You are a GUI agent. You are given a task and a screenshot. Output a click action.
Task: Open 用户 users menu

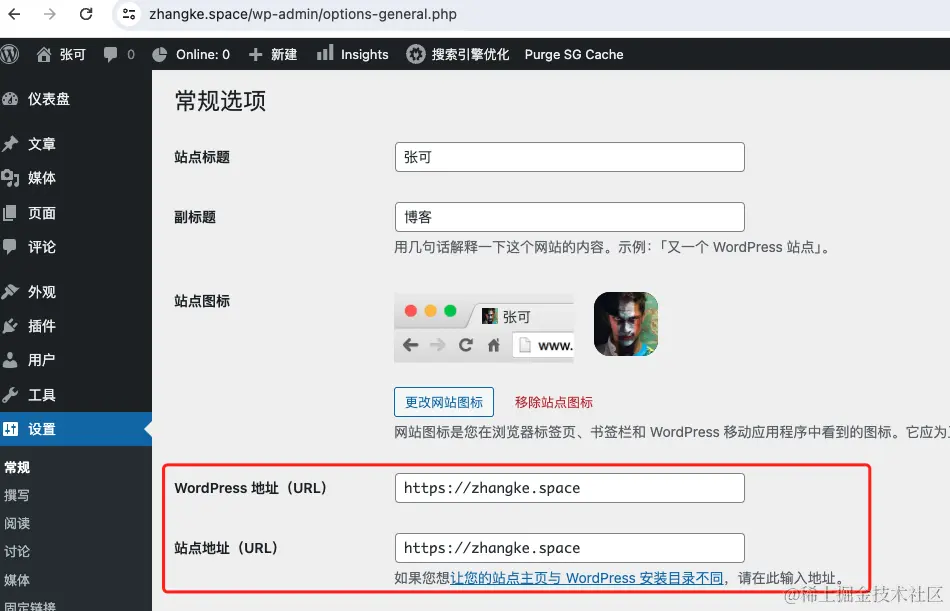[x=41, y=359]
